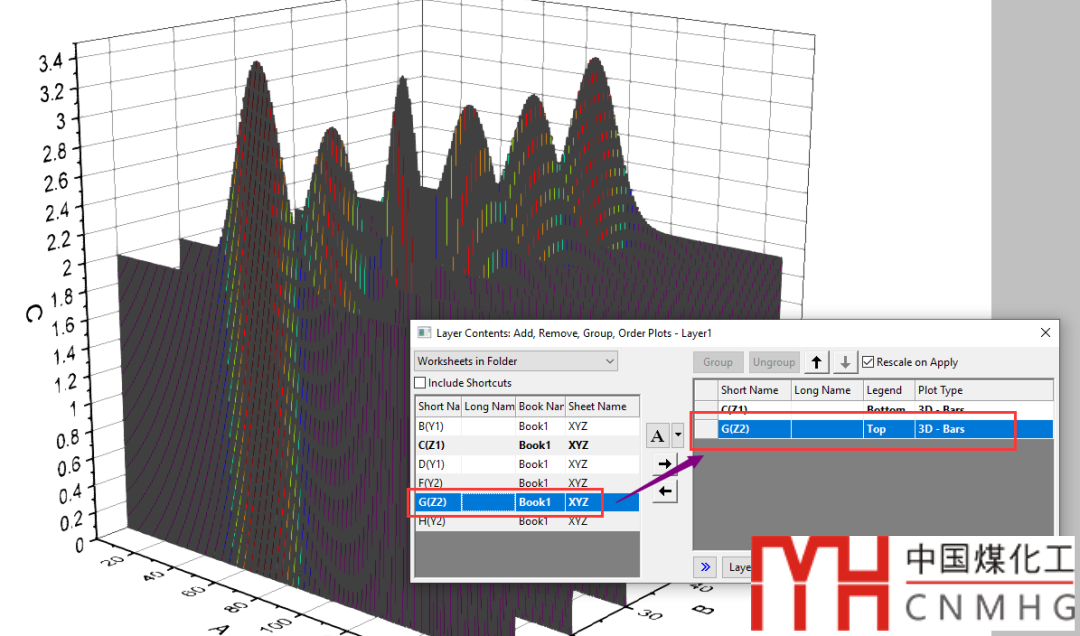Click the Sheet Name column header
This screenshot has width=1080, height=636.
(601, 406)
